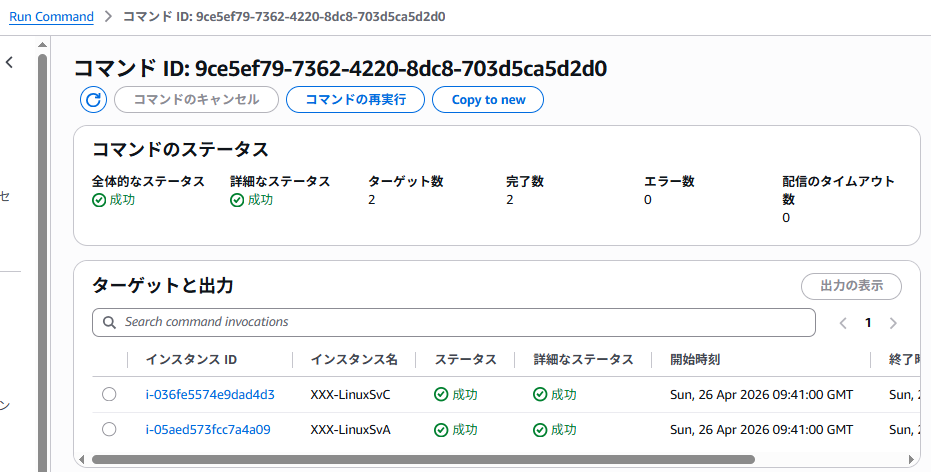Click status success icon for XXX-LinuxSvA row
931x472 pixels.
(441, 430)
